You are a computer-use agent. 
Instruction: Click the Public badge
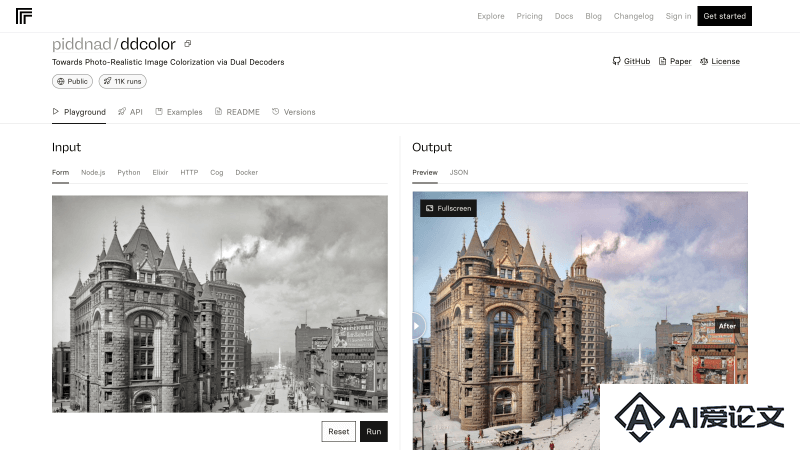72,81
